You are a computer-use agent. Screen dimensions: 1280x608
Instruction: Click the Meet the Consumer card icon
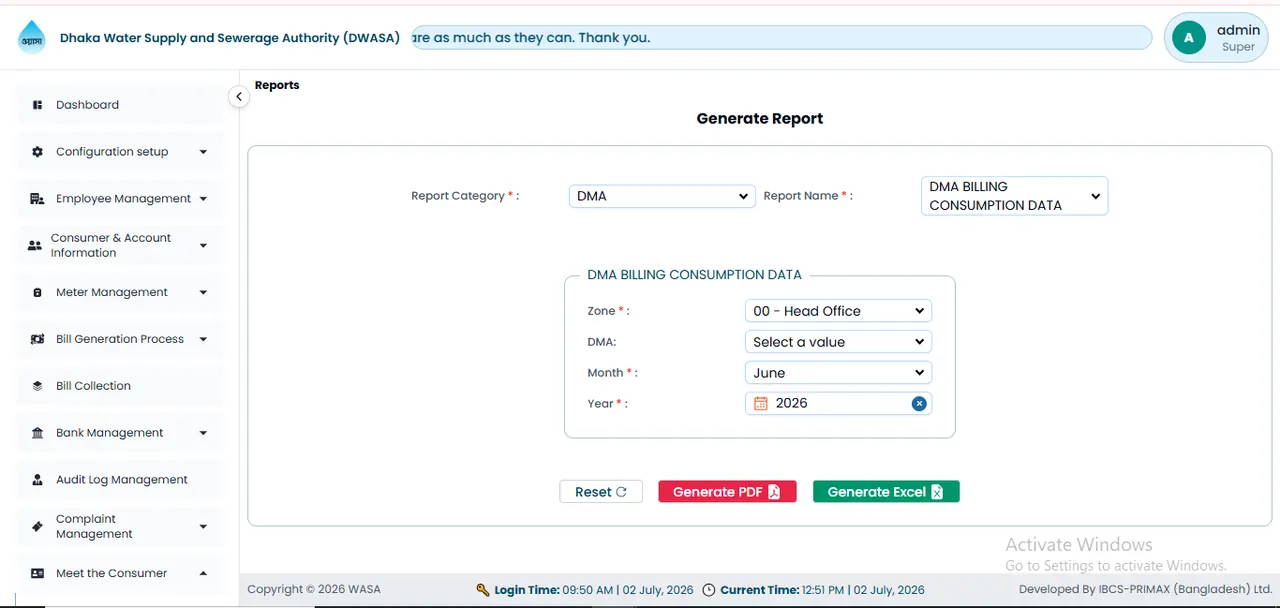pos(37,574)
